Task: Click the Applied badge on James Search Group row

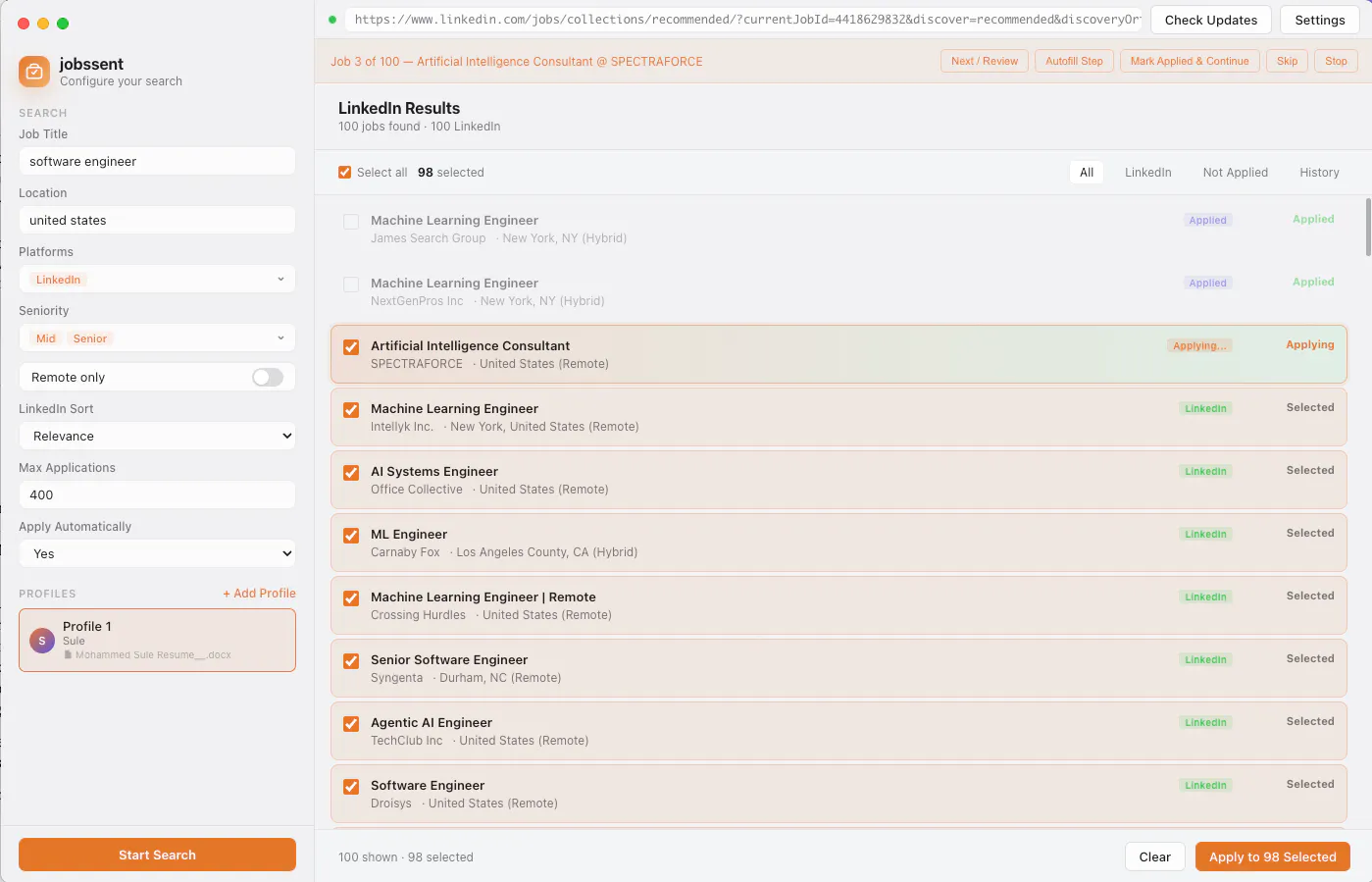Action: [x=1207, y=220]
